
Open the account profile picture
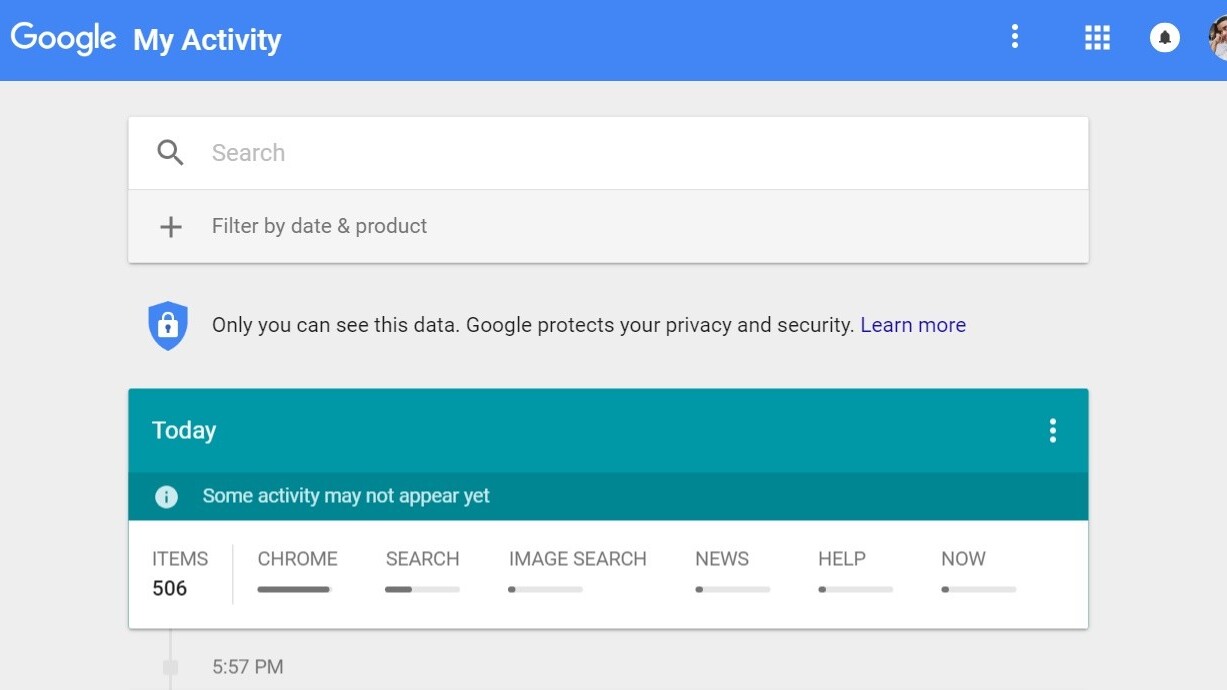point(1217,38)
